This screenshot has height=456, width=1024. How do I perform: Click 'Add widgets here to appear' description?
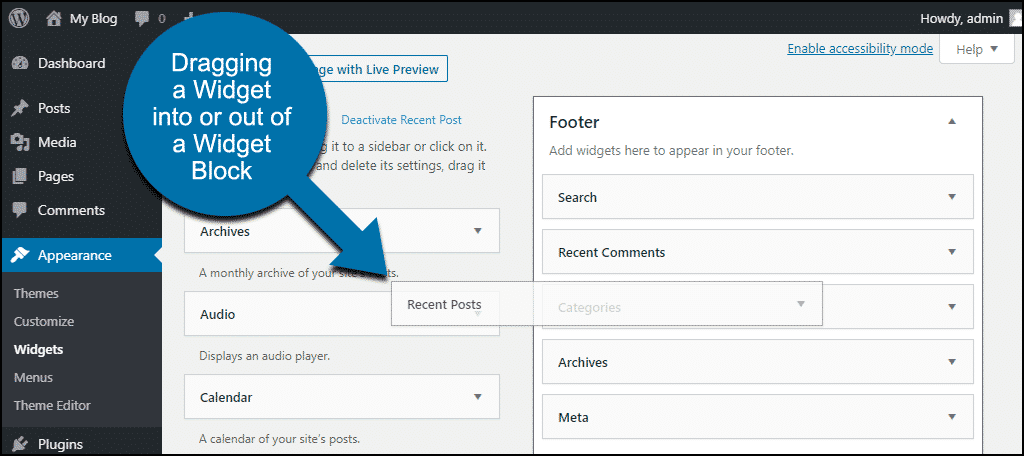tap(671, 150)
